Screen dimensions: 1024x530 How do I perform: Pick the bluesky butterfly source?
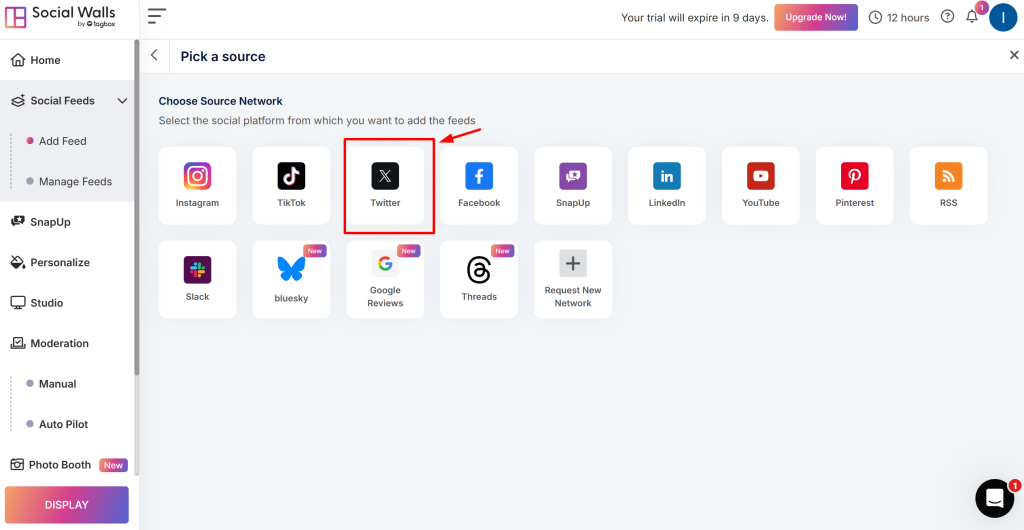tap(291, 279)
